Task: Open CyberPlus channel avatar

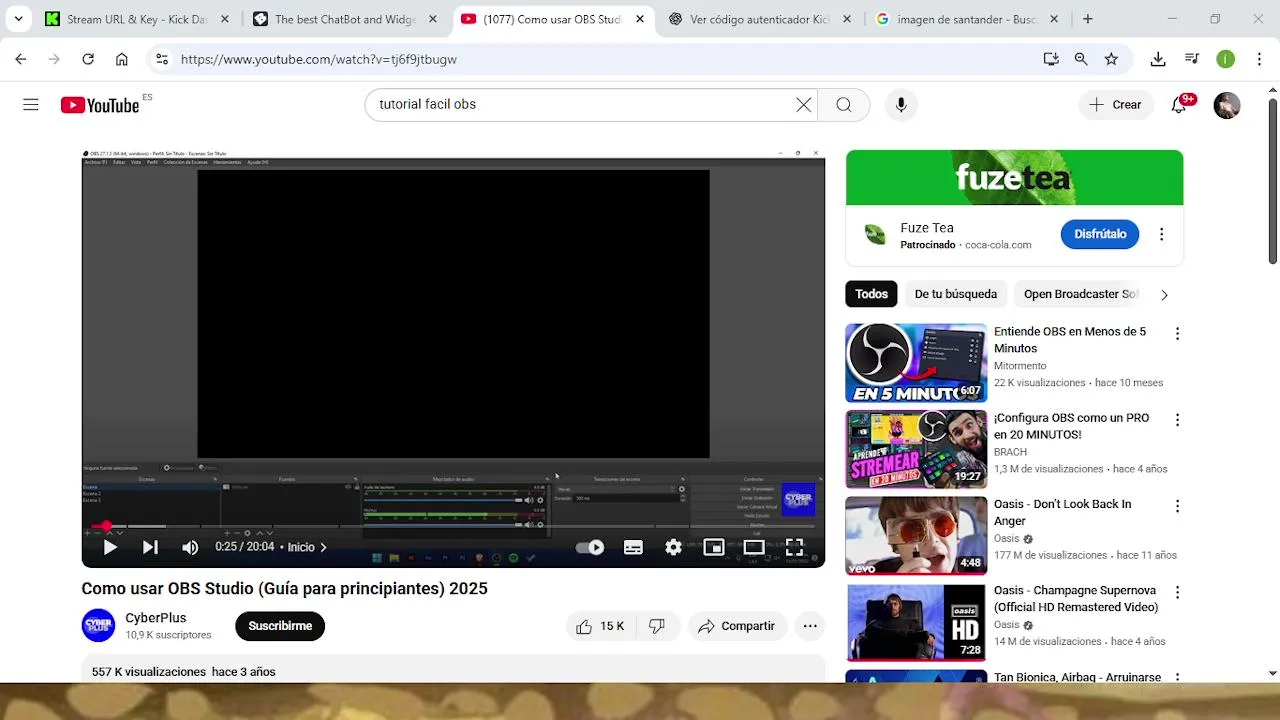Action: point(98,626)
